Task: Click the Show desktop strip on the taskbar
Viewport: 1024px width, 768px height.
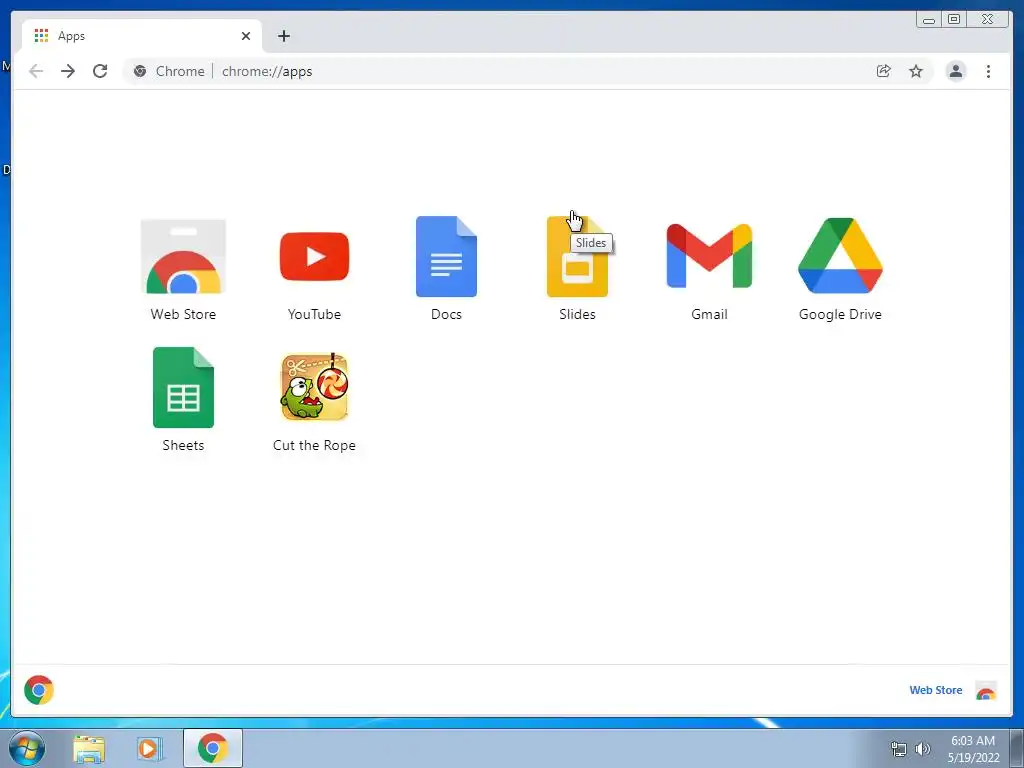Action: click(x=1017, y=748)
